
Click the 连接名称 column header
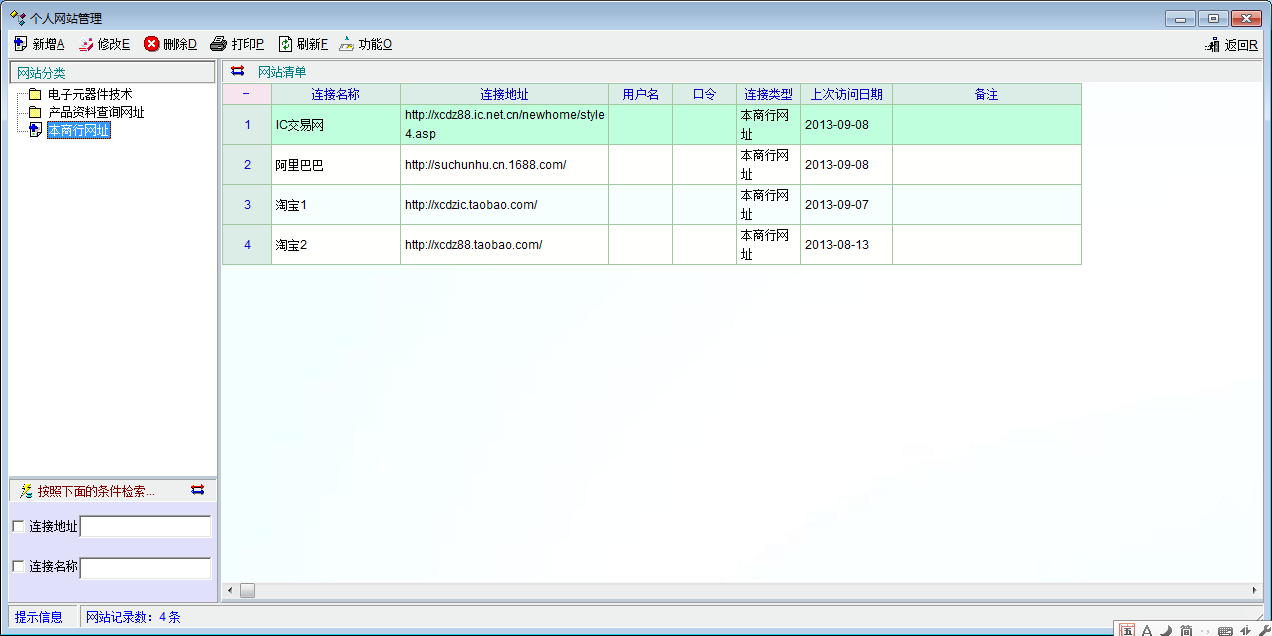(335, 94)
